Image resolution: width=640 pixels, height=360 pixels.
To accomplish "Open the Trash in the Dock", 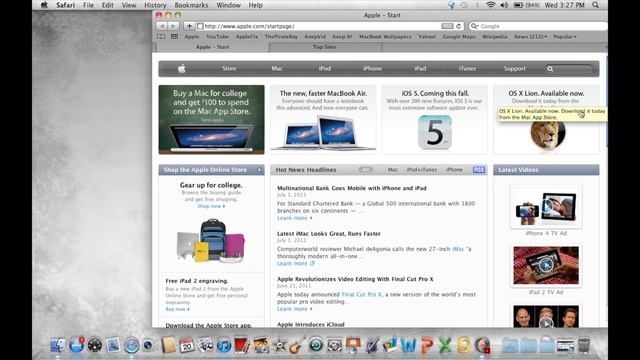I will pos(584,345).
